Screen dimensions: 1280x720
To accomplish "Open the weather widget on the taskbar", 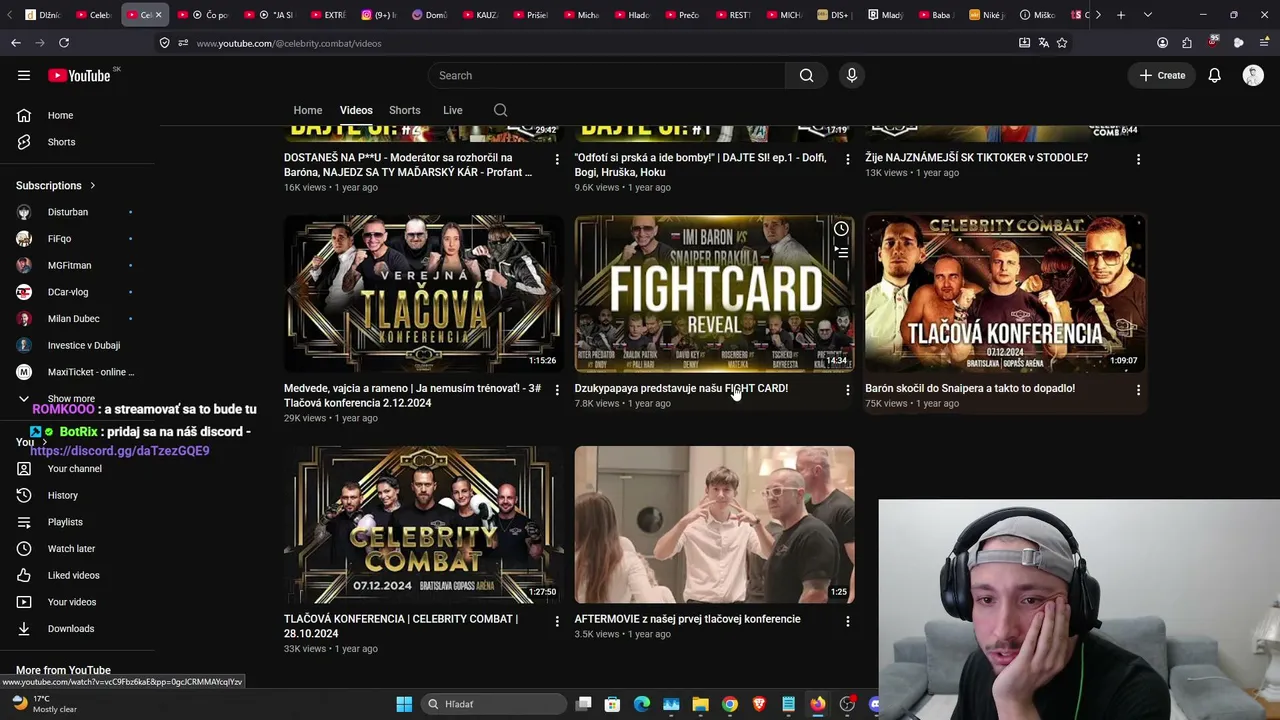I will (x=45, y=704).
